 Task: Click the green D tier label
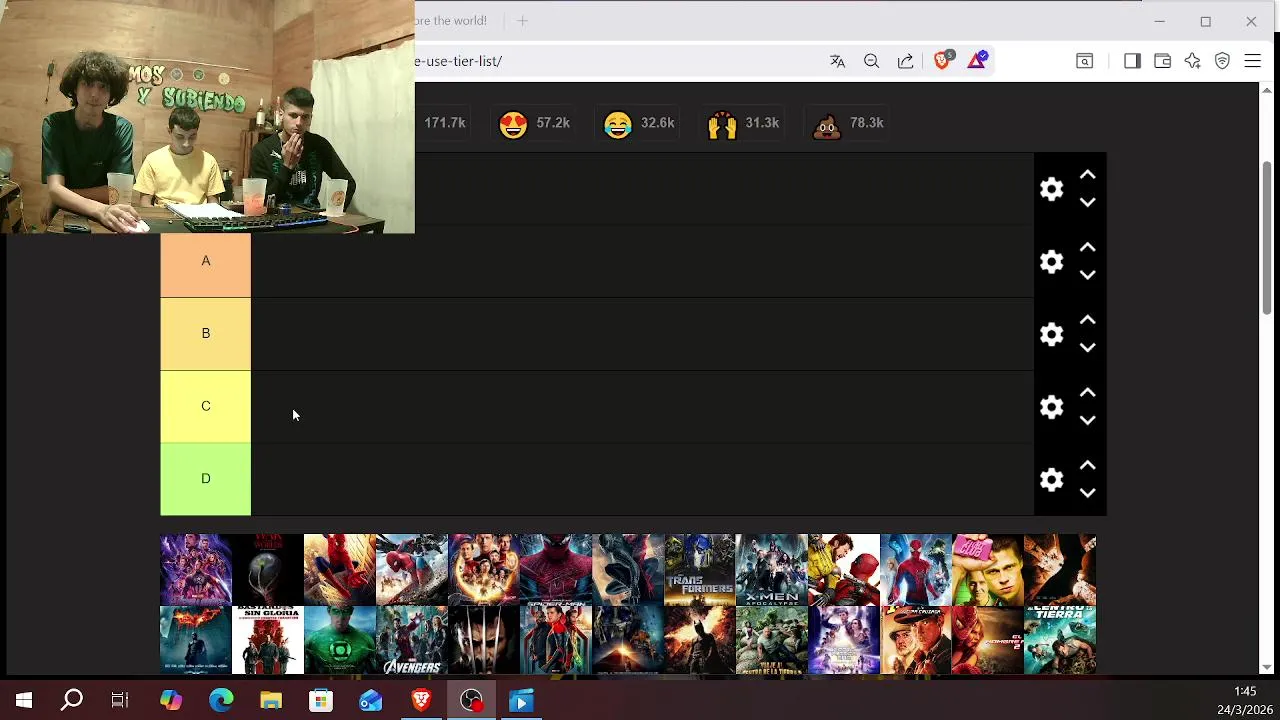coord(205,479)
